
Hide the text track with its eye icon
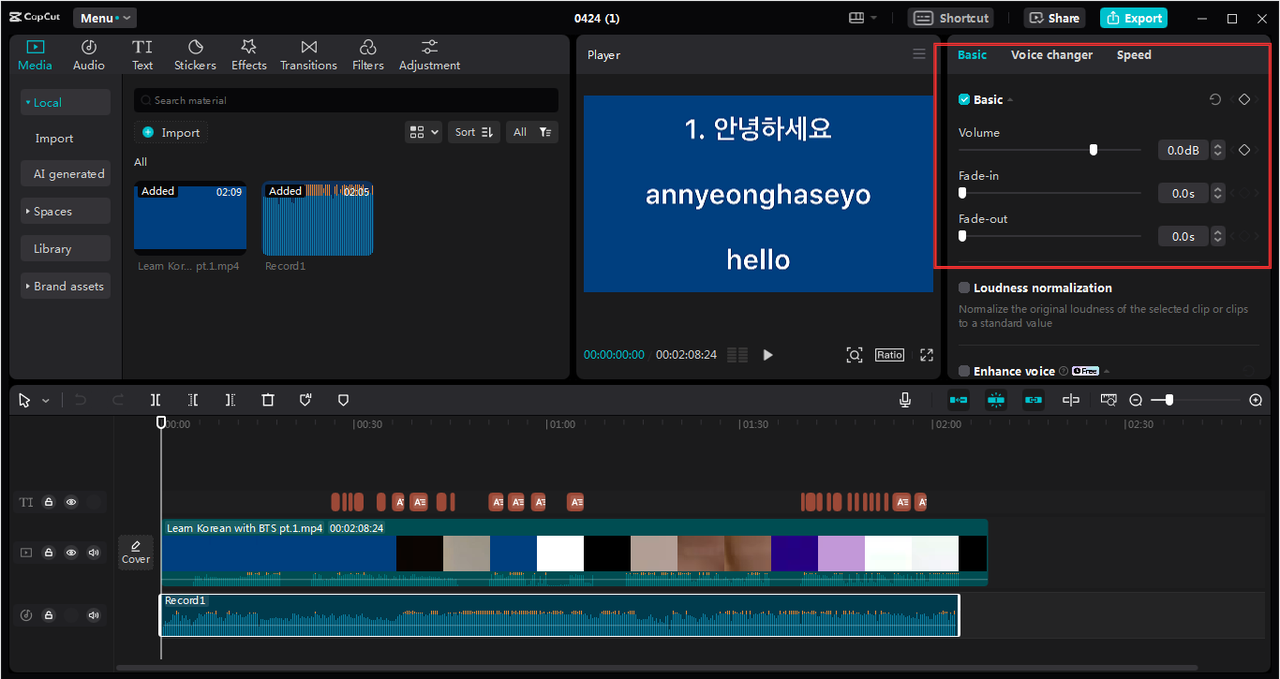pyautogui.click(x=71, y=502)
